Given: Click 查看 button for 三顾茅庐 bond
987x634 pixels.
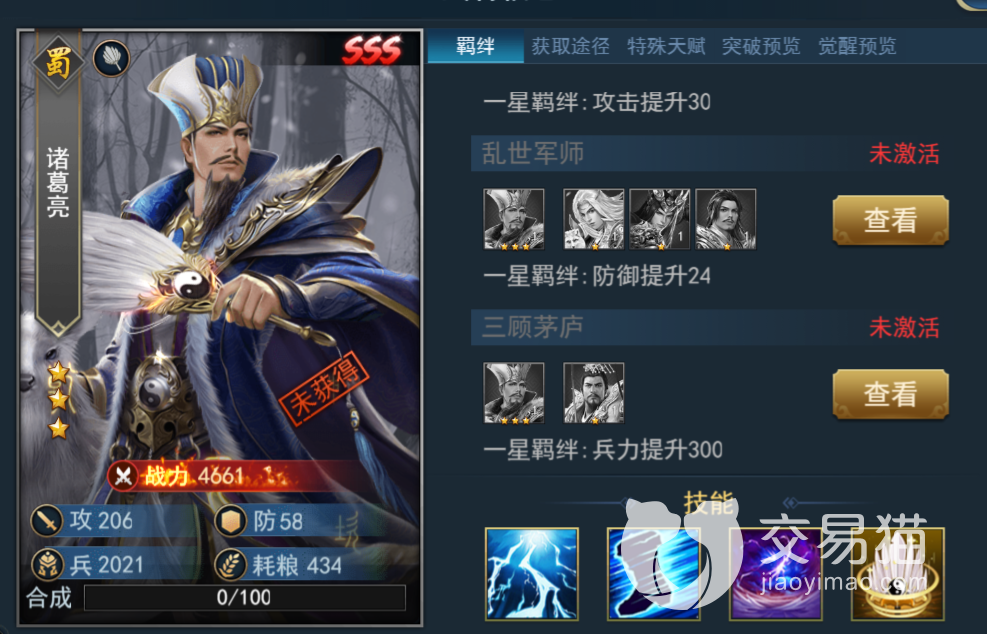Looking at the screenshot, I should (x=890, y=394).
